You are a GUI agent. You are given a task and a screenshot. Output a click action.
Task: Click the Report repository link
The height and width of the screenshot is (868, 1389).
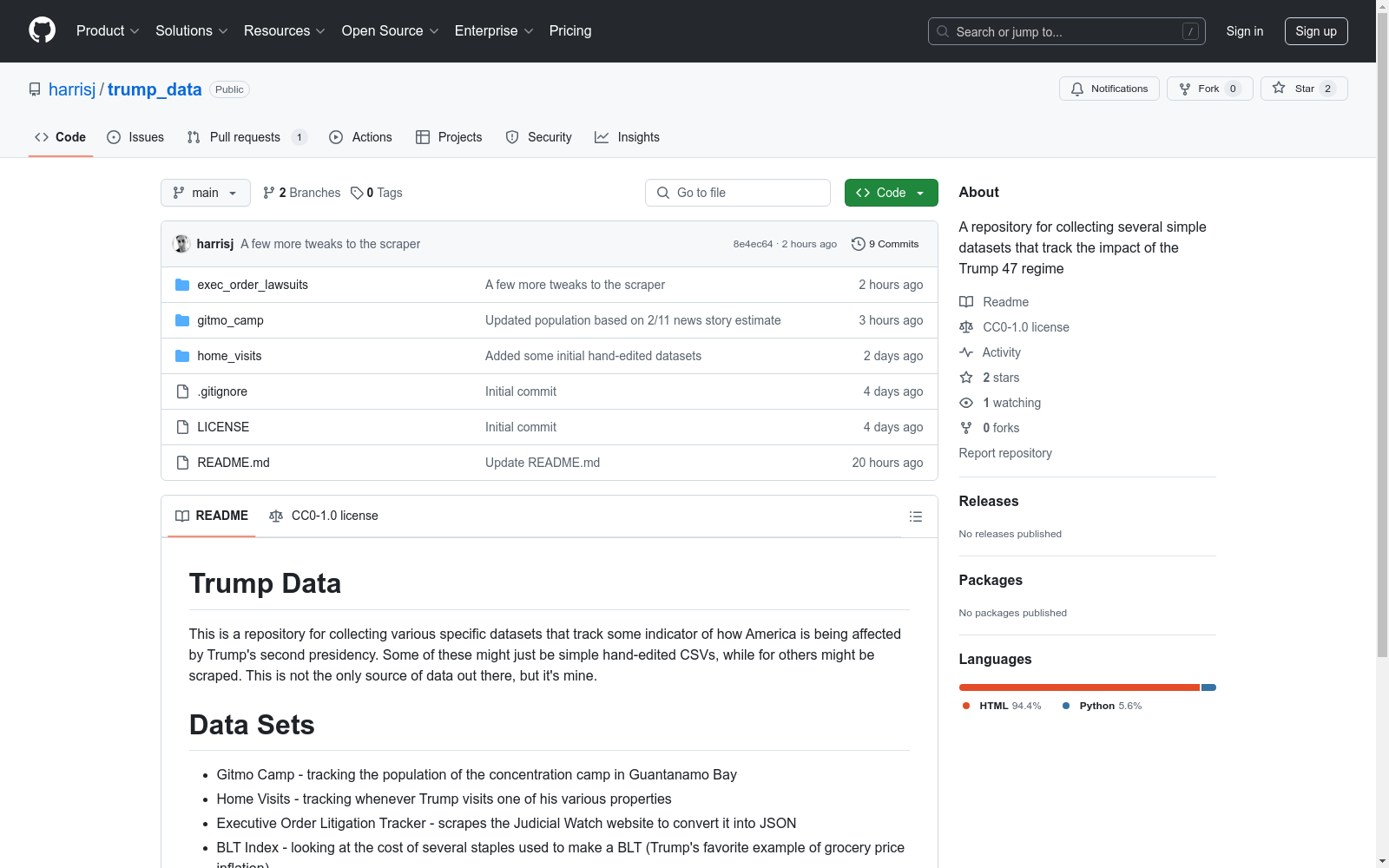[1005, 453]
